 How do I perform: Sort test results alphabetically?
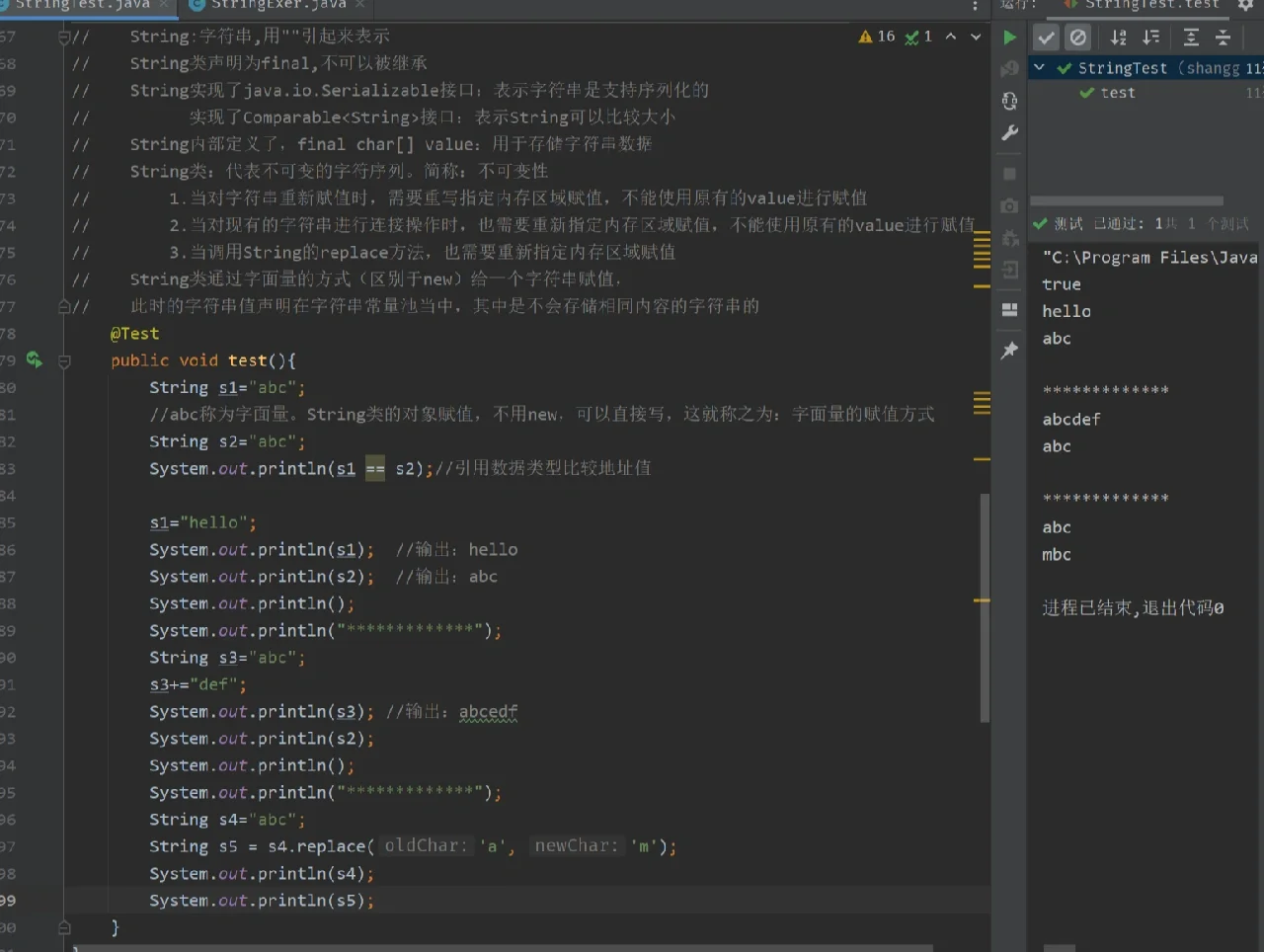tap(1118, 38)
